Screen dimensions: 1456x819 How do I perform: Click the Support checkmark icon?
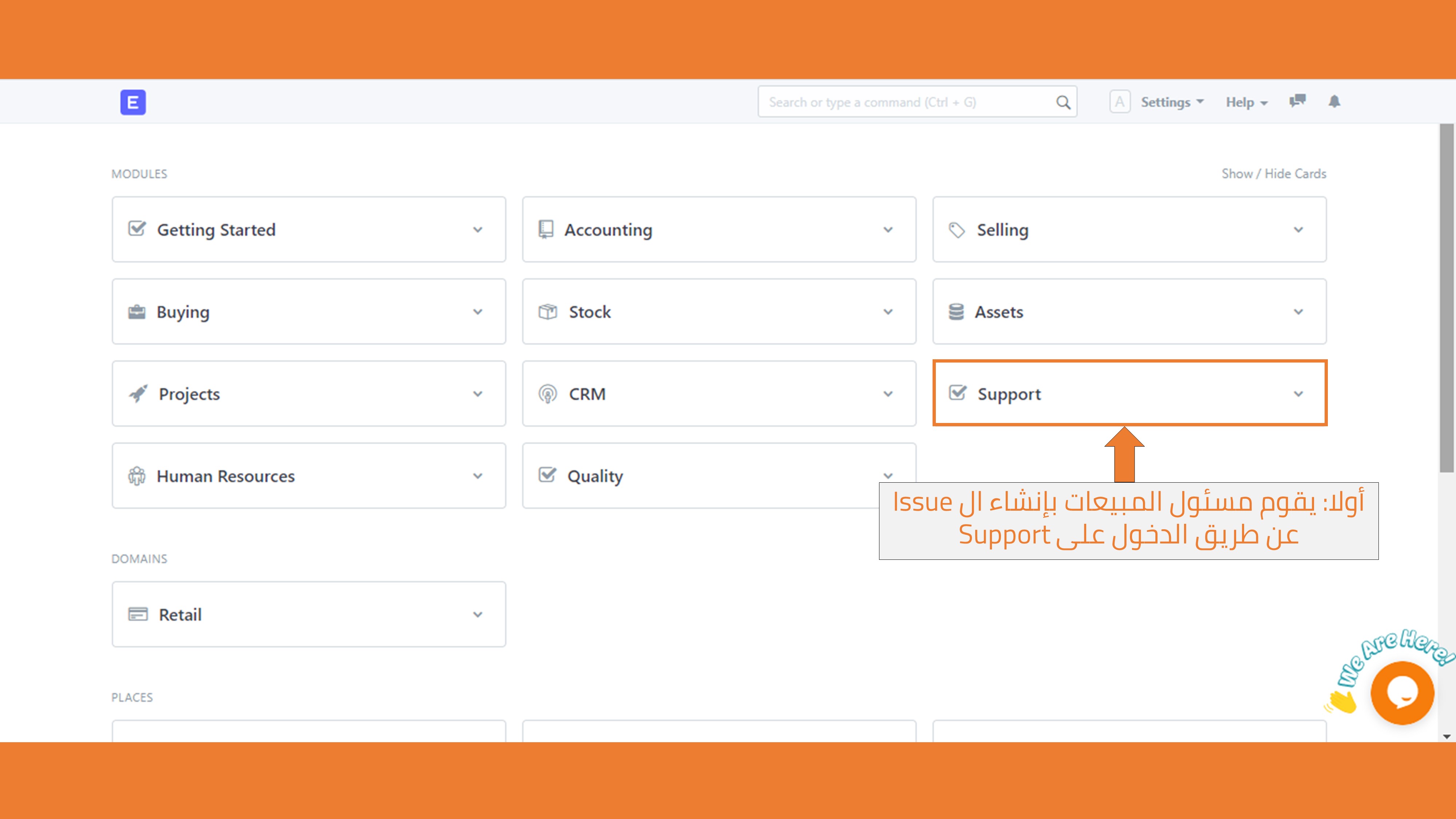tap(957, 393)
